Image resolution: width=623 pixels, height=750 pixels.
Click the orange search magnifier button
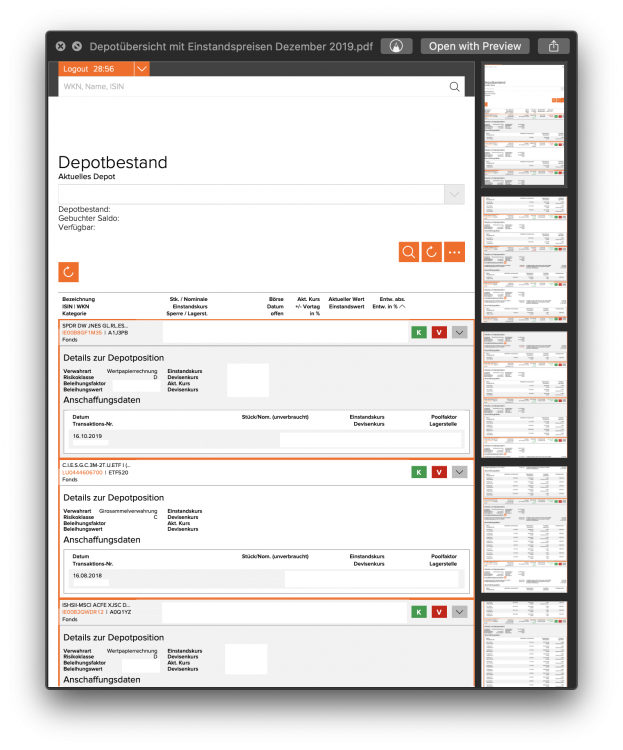(x=409, y=252)
